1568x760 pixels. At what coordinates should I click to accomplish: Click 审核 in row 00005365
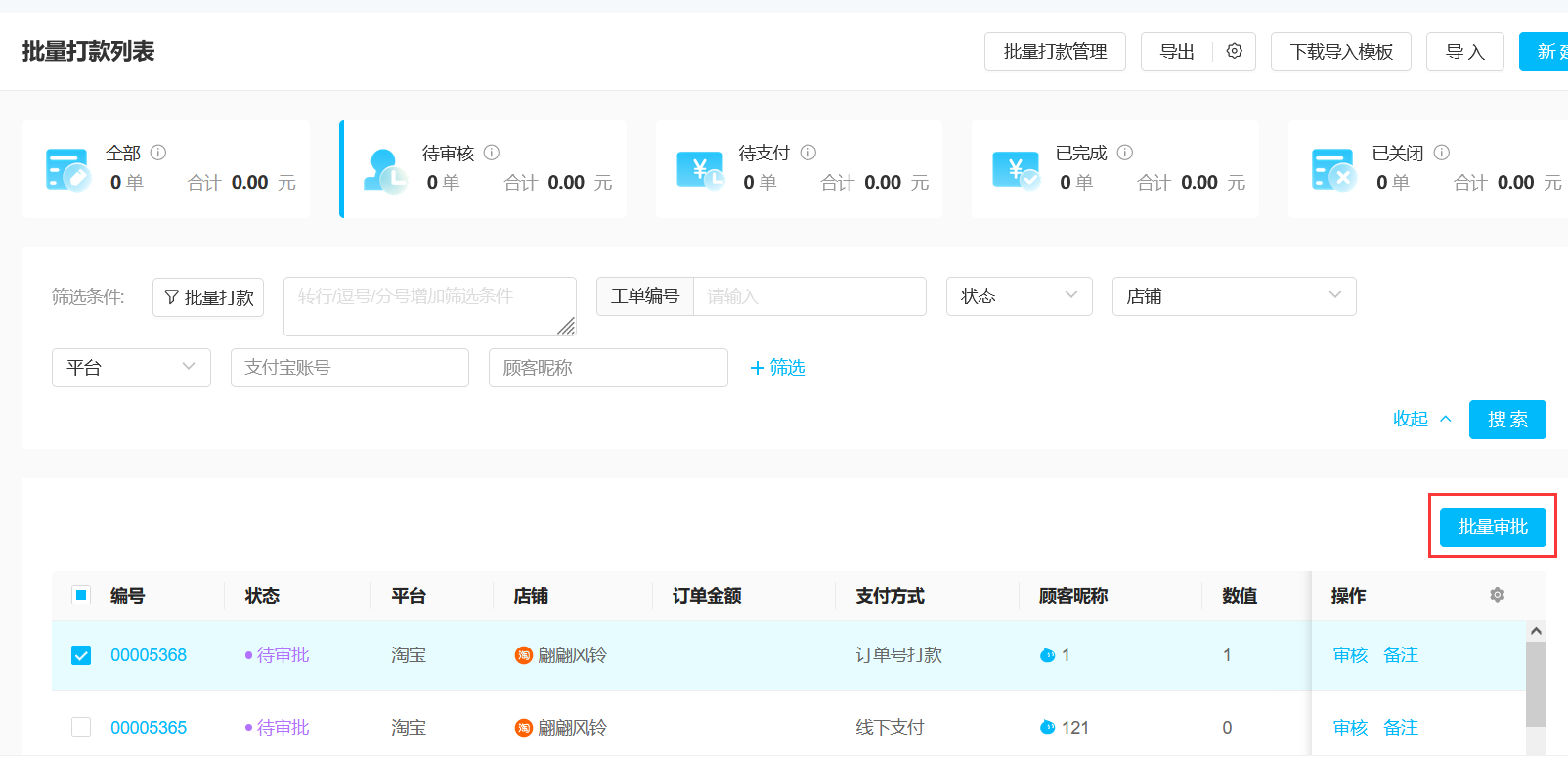(x=1351, y=728)
